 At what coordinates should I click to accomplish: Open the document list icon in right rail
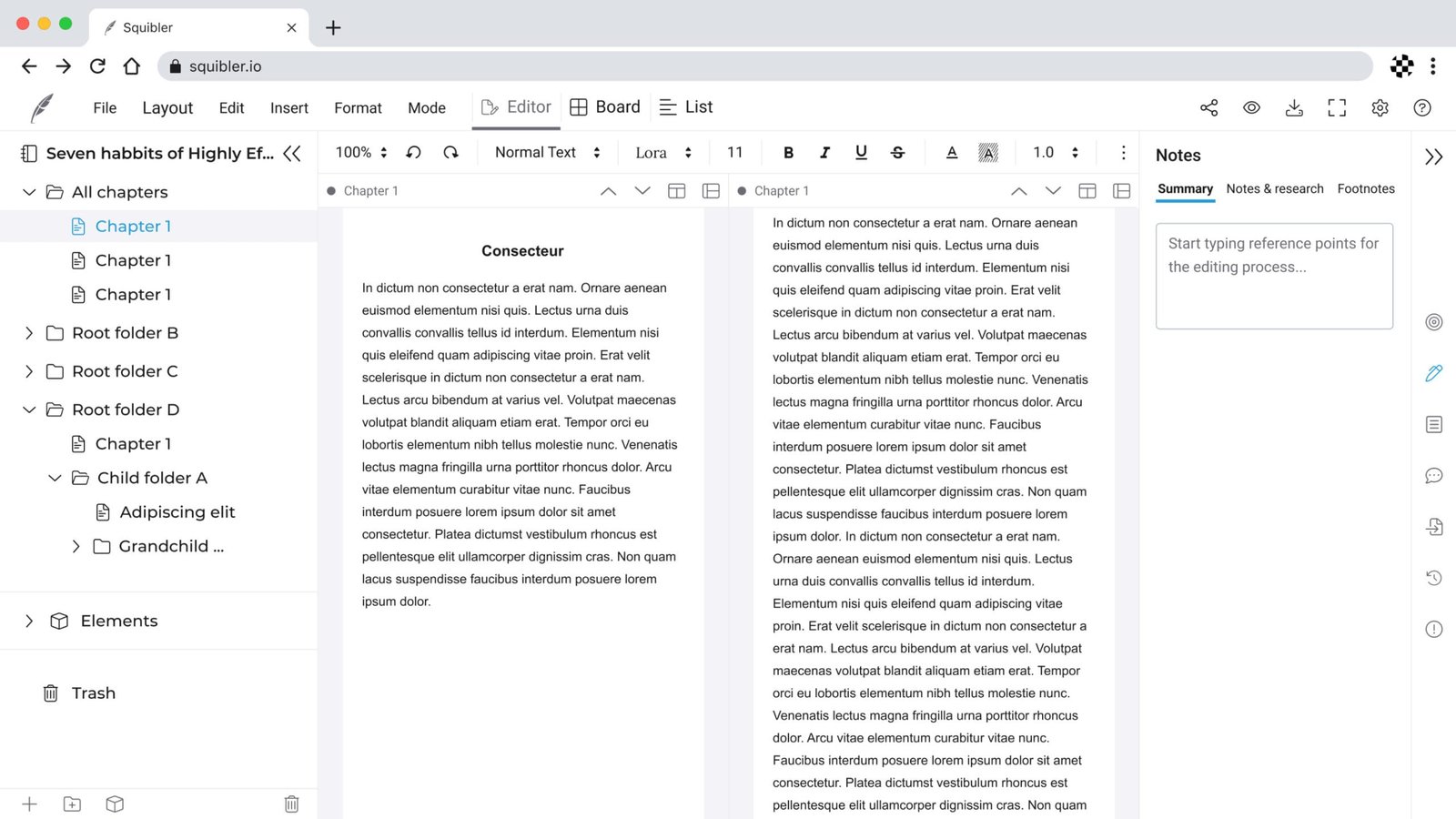point(1434,424)
